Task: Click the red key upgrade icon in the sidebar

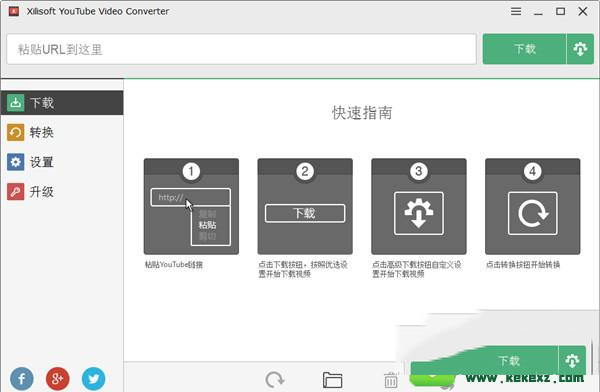Action: point(15,191)
